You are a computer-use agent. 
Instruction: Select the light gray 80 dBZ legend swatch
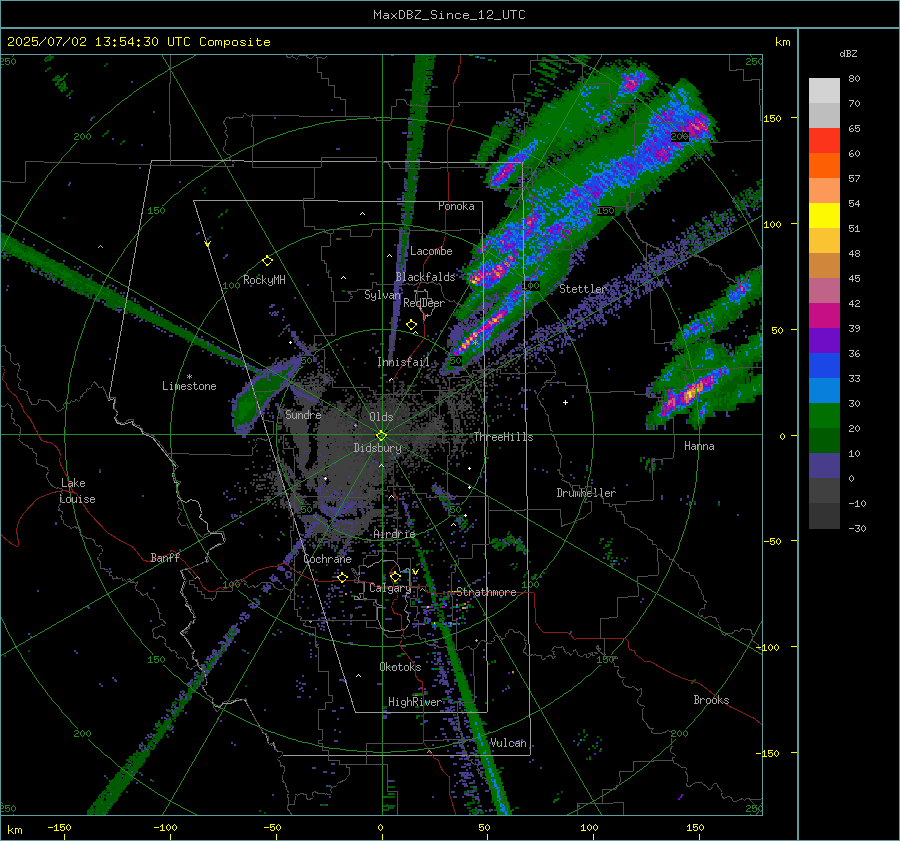(x=824, y=90)
